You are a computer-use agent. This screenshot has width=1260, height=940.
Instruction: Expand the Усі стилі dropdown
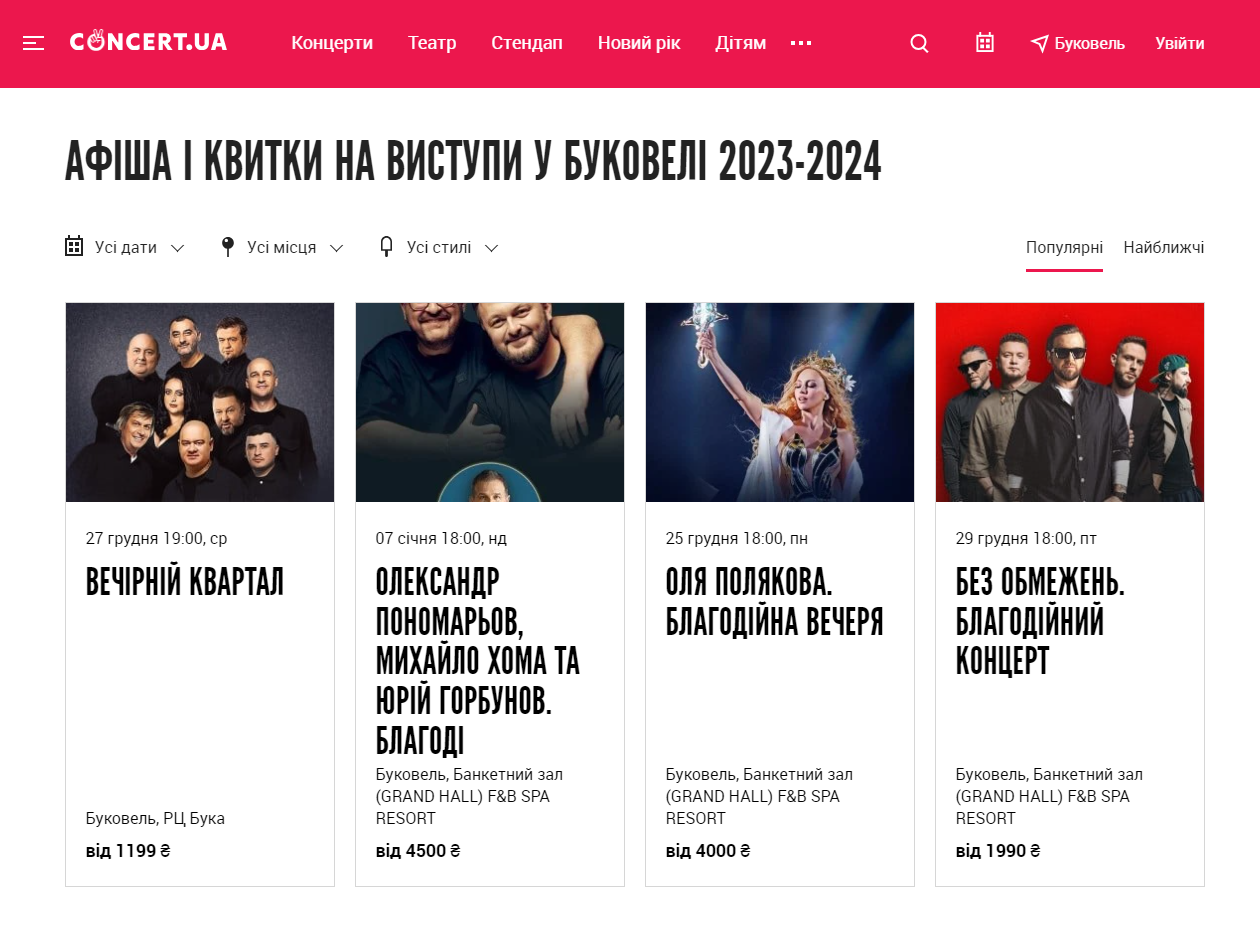point(439,247)
